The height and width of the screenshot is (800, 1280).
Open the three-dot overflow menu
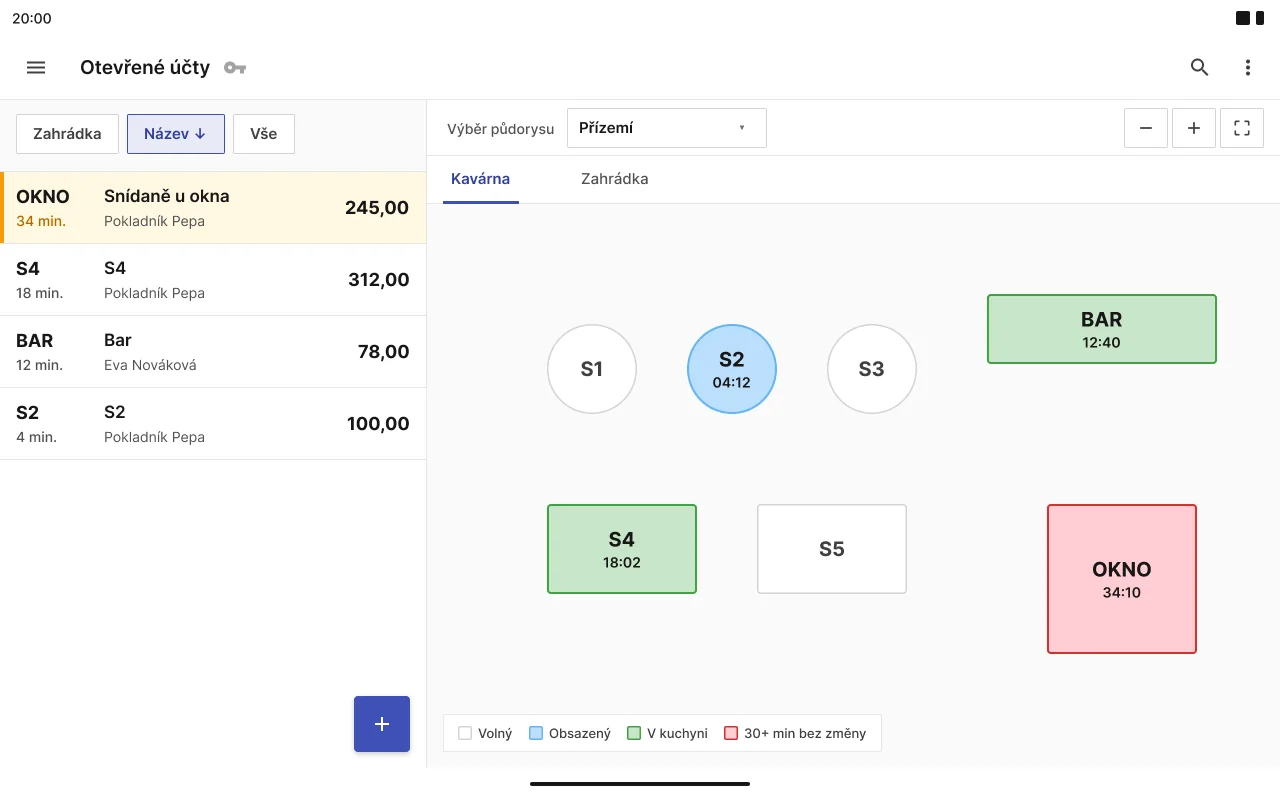tap(1248, 68)
